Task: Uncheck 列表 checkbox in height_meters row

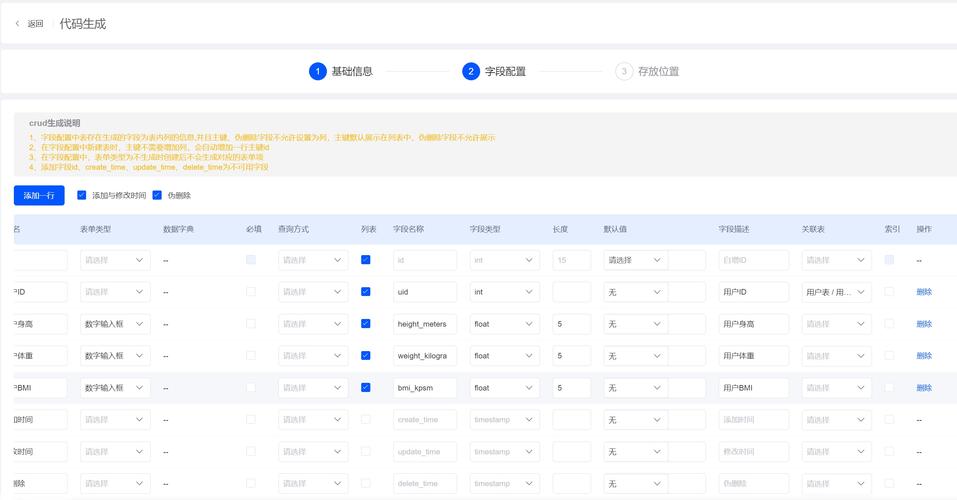Action: click(x=366, y=324)
